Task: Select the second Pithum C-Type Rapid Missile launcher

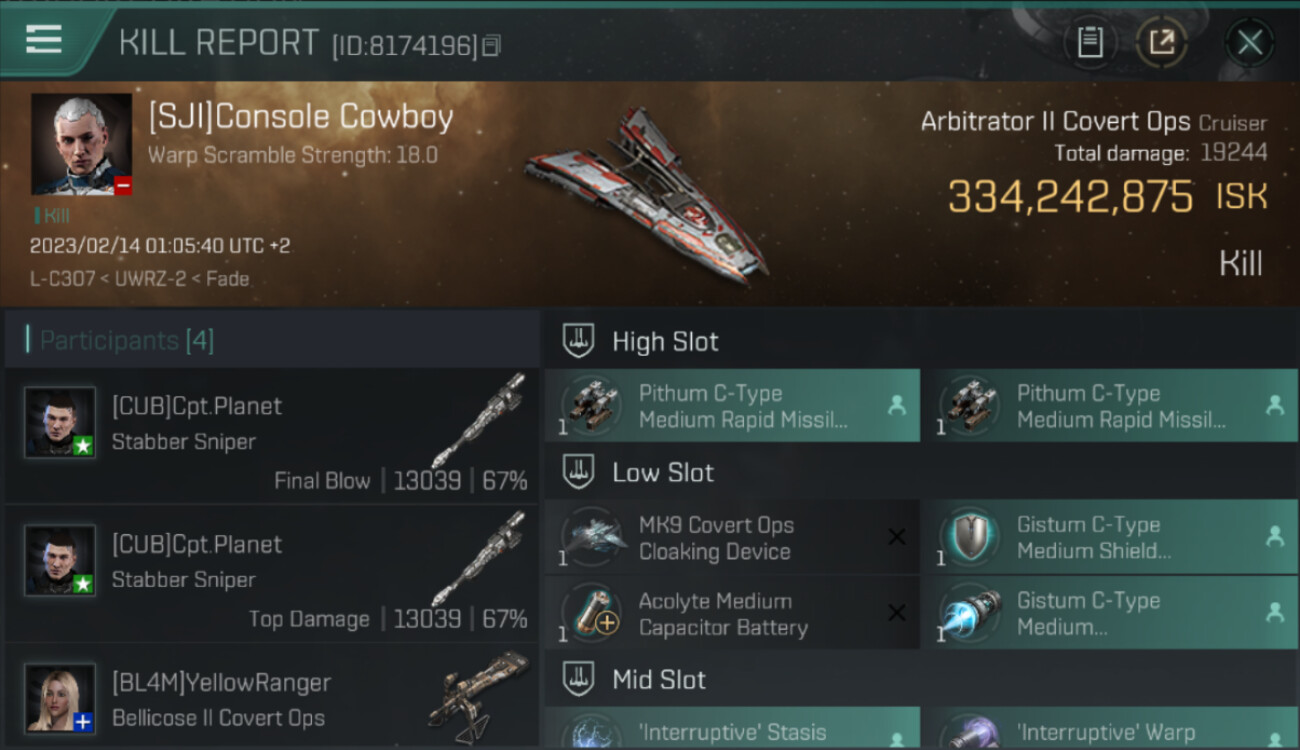Action: coord(1111,406)
